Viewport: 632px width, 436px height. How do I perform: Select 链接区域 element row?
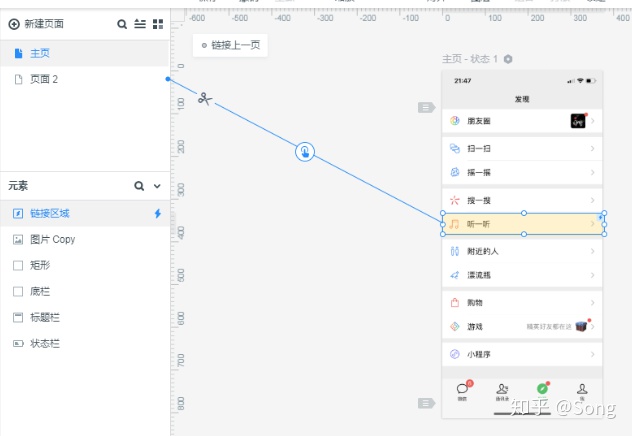click(84, 214)
